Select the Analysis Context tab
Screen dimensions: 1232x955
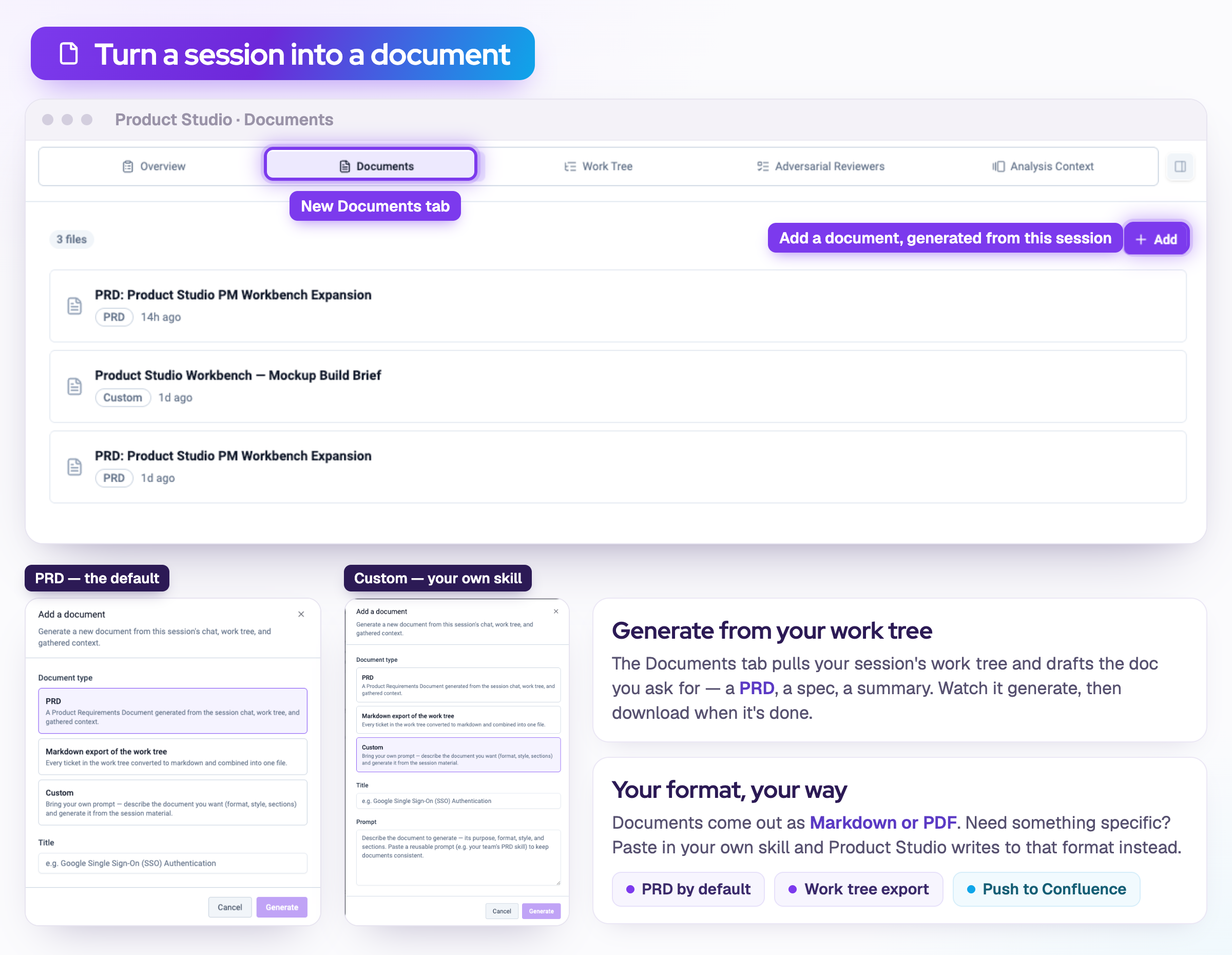click(1043, 166)
